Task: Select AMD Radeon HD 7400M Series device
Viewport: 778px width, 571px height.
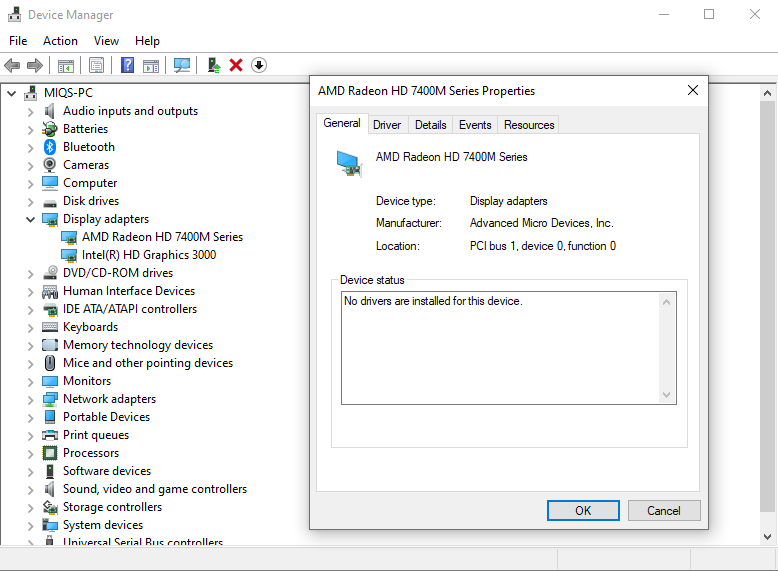Action: coord(162,237)
